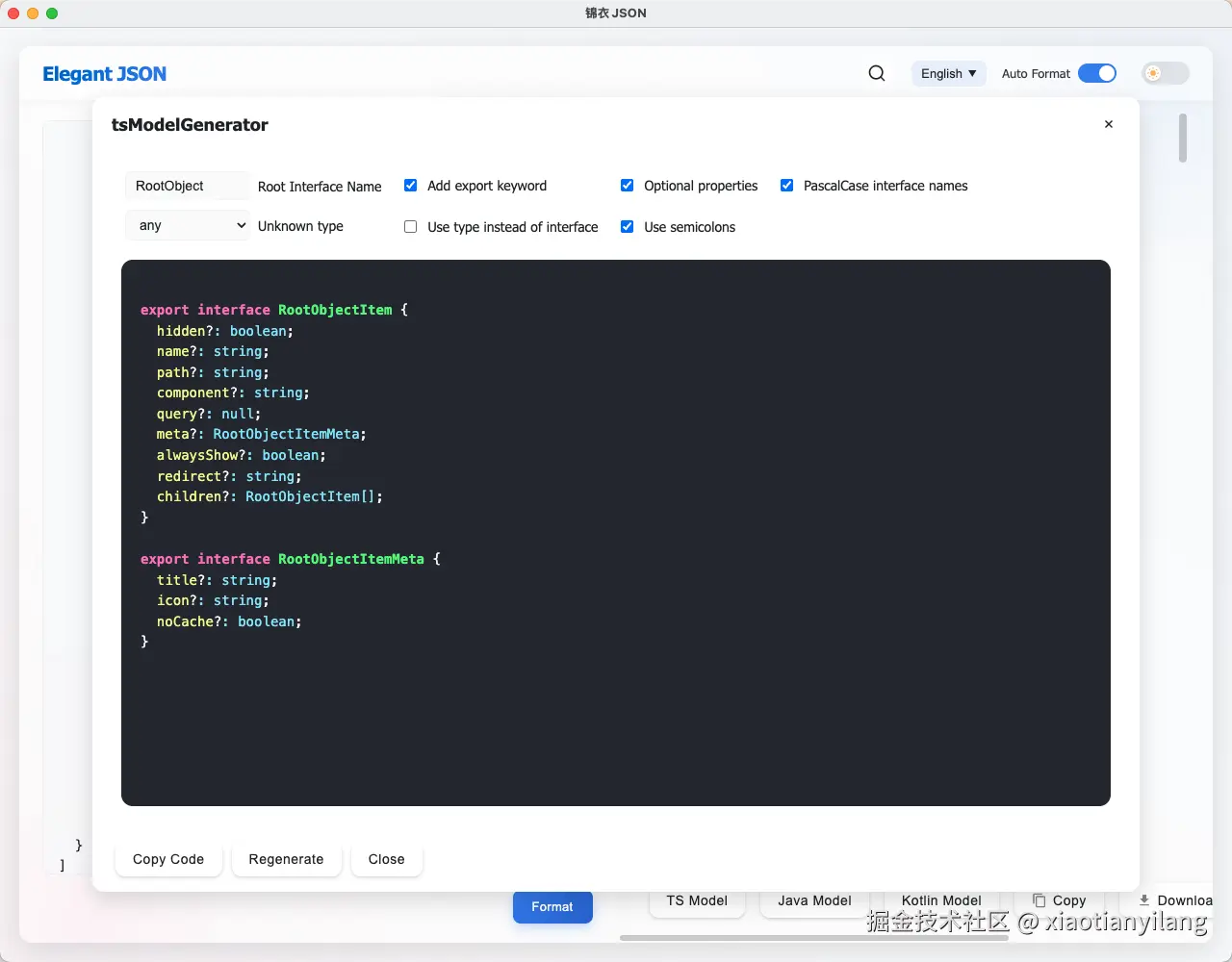Viewport: 1232px width, 962px height.
Task: Click 'query?: null;' code line
Action: pos(209,414)
